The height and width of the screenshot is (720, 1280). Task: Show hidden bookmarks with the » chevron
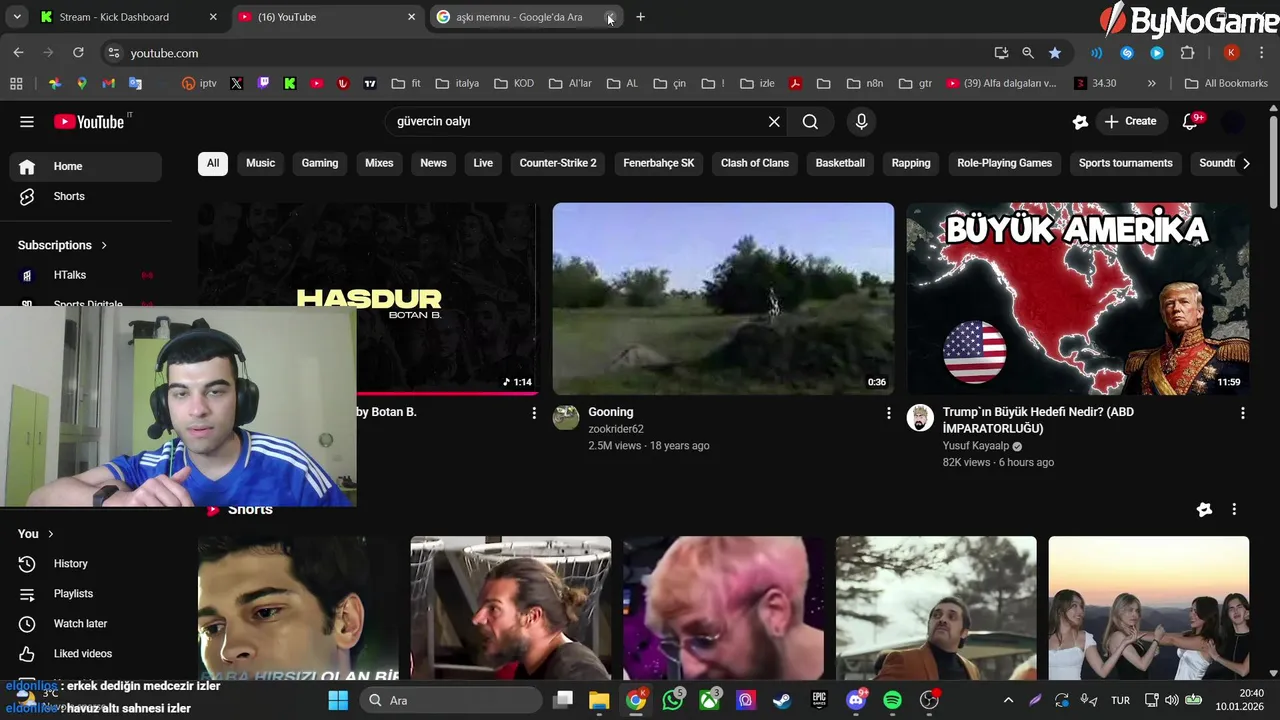pos(1152,84)
